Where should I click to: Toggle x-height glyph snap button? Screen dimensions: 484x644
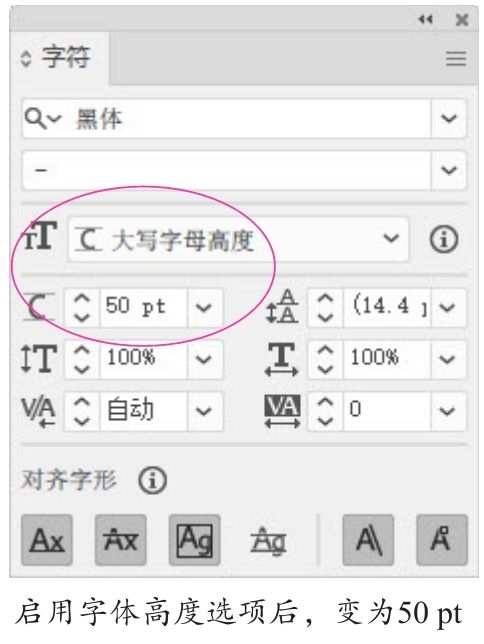(120, 540)
